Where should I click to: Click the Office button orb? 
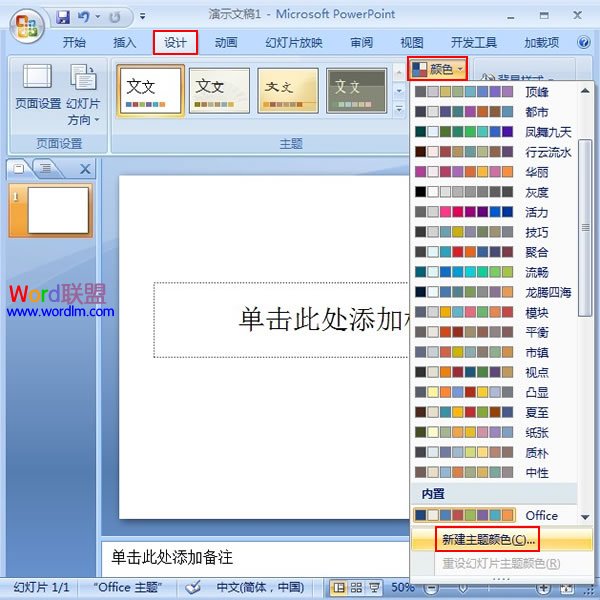pyautogui.click(x=27, y=26)
